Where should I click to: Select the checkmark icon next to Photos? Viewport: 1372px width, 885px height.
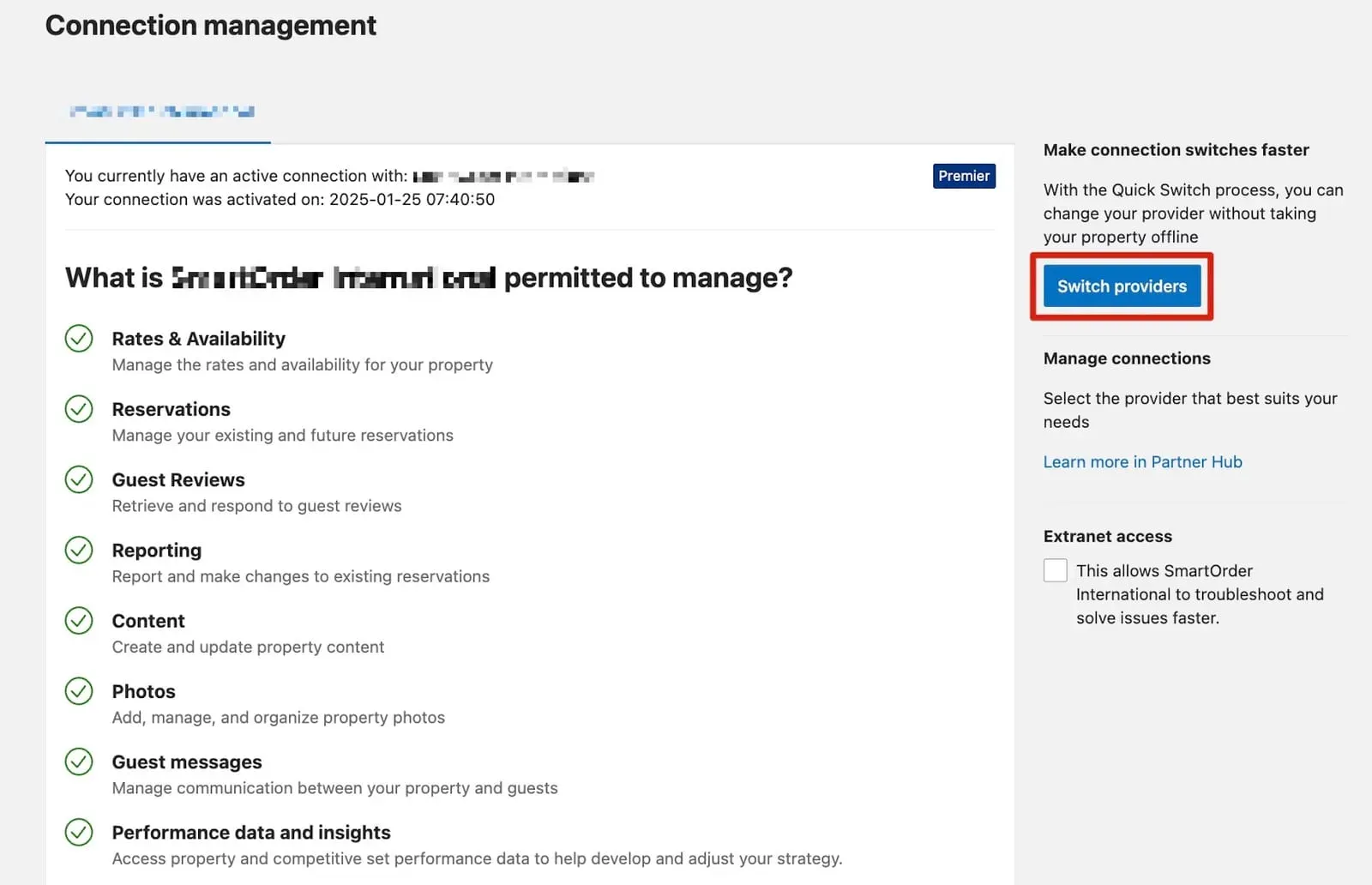pos(78,691)
